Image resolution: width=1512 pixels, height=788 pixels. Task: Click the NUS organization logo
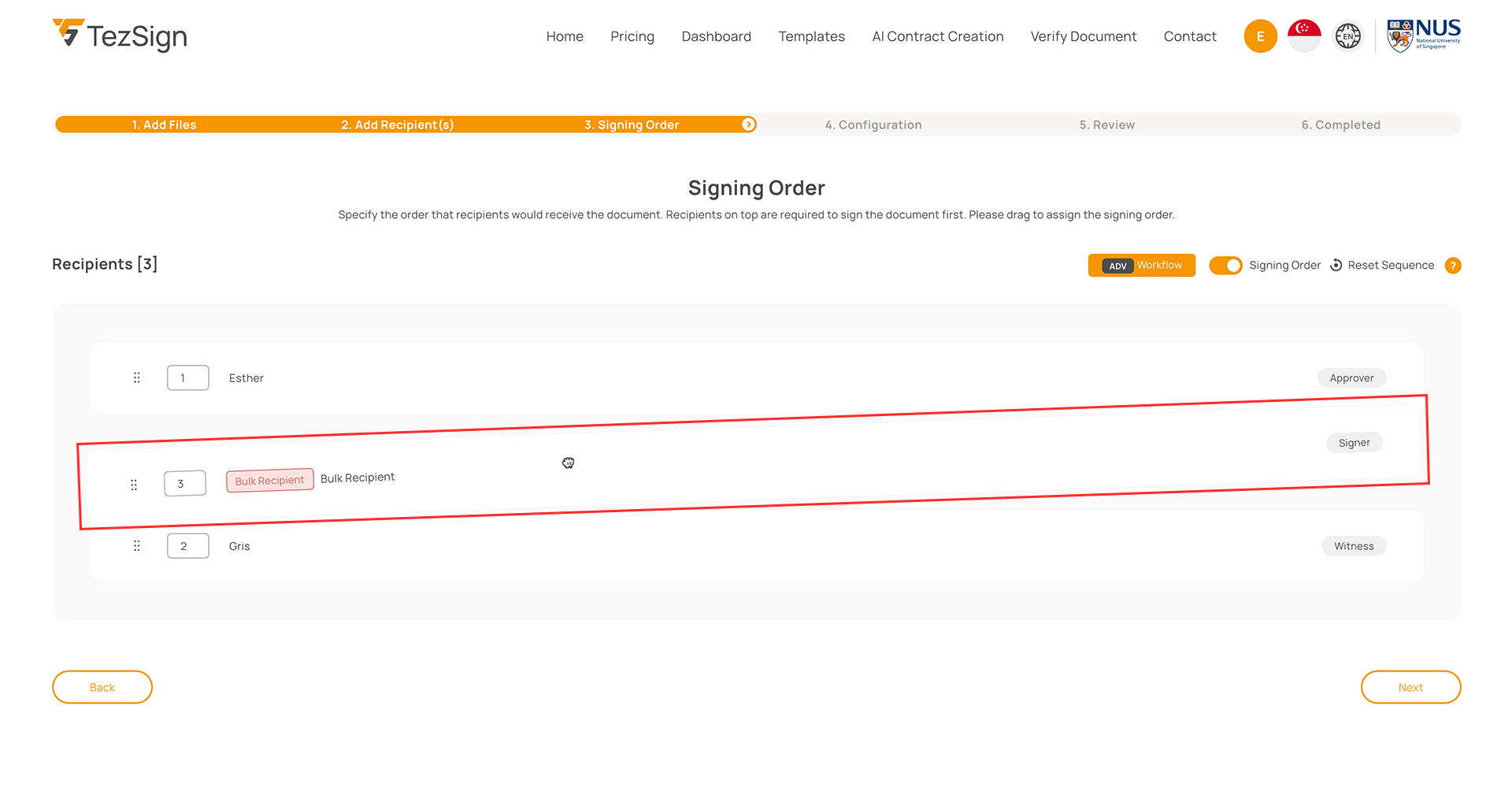coord(1424,35)
